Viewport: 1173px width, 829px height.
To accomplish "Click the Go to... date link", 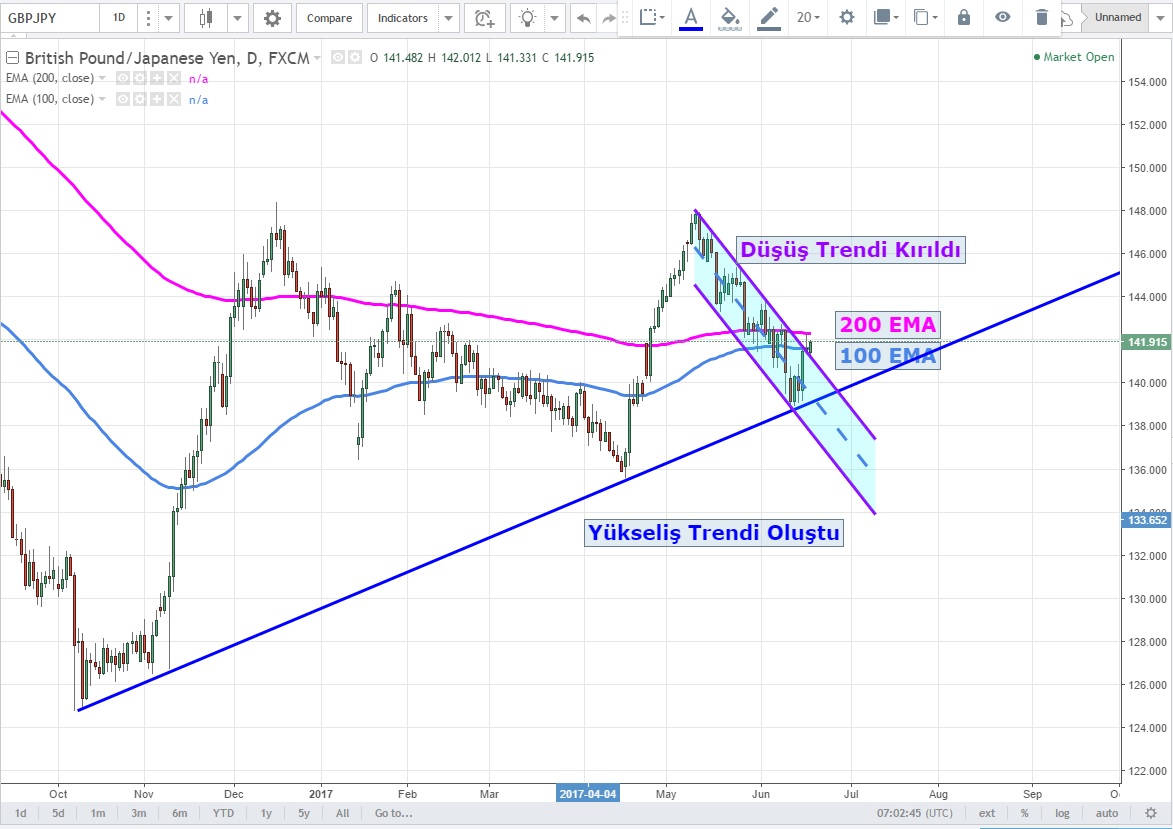I will 394,813.
